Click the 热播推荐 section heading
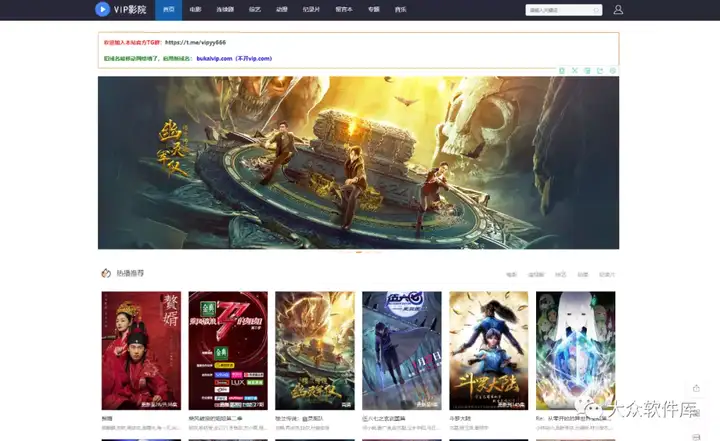720x441 pixels. coord(130,273)
